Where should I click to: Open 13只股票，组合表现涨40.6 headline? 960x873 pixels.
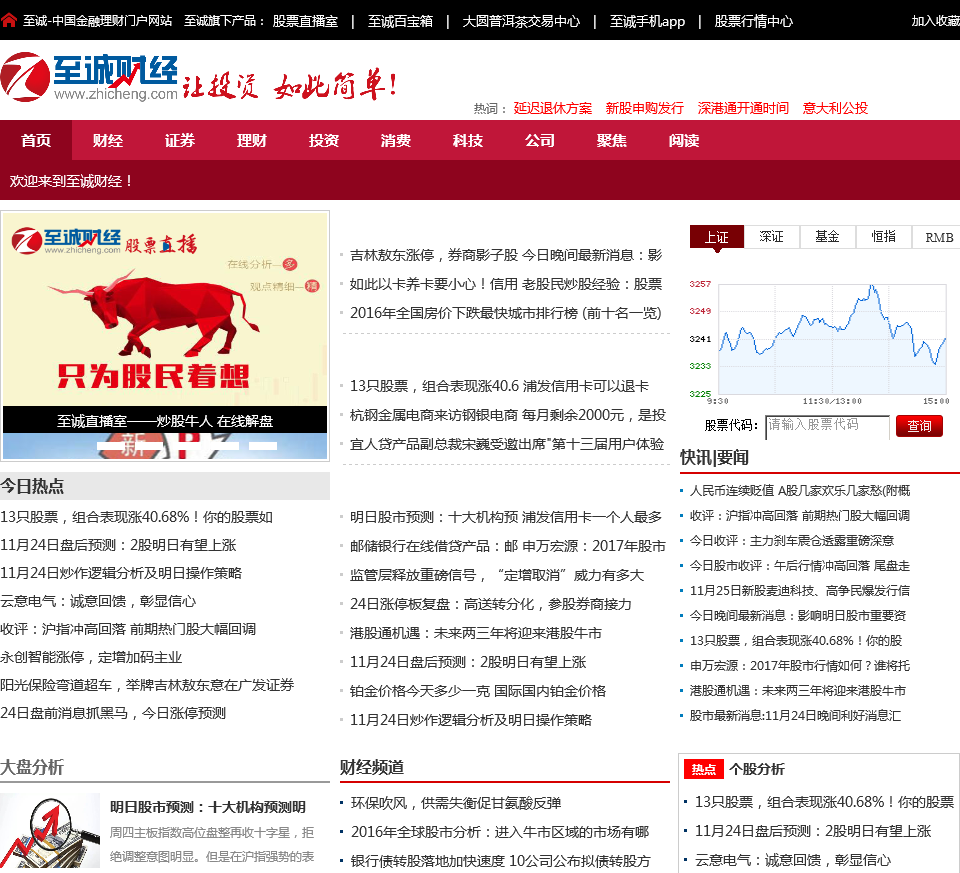tap(434, 386)
